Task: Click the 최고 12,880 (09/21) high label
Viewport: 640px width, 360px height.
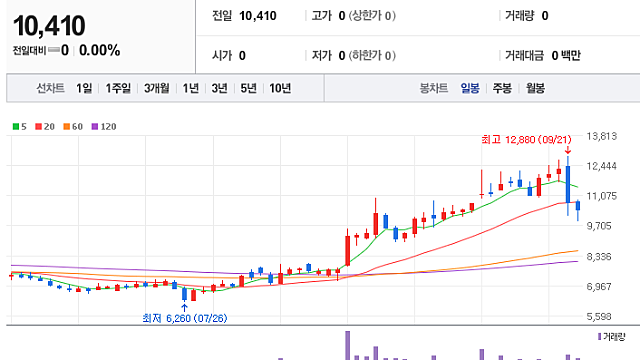Action: tap(526, 140)
